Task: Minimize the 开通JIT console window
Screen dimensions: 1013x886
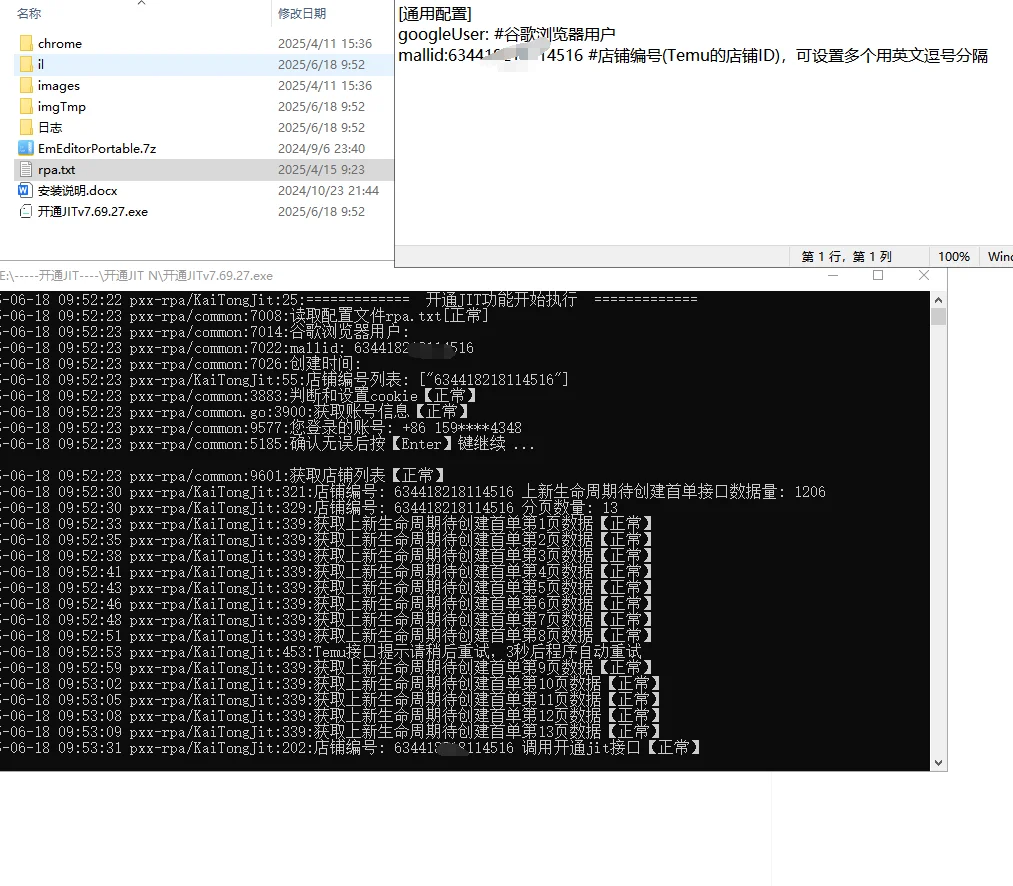Action: 833,275
